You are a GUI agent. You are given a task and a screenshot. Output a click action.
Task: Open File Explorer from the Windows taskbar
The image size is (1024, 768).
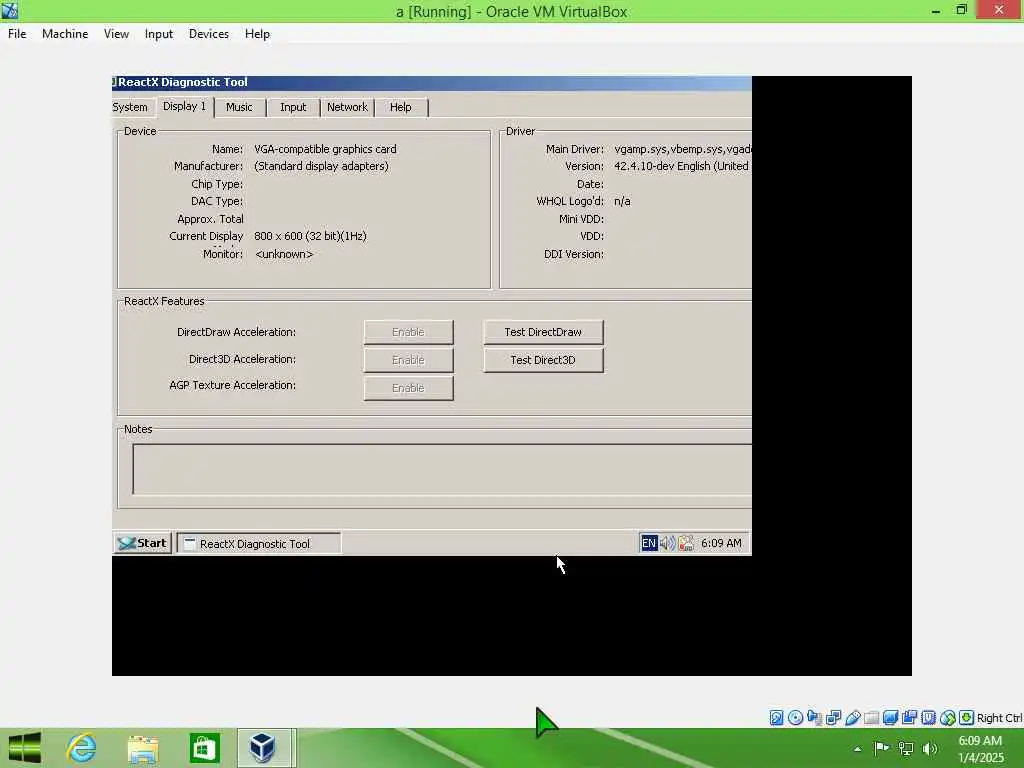pyautogui.click(x=143, y=748)
